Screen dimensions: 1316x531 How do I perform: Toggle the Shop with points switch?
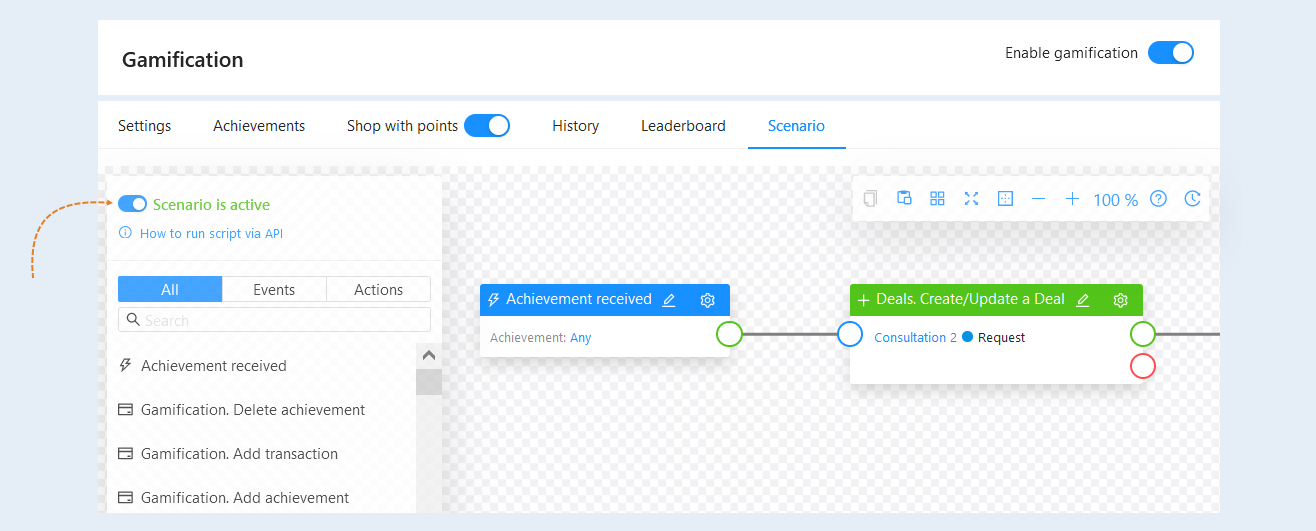coord(487,126)
